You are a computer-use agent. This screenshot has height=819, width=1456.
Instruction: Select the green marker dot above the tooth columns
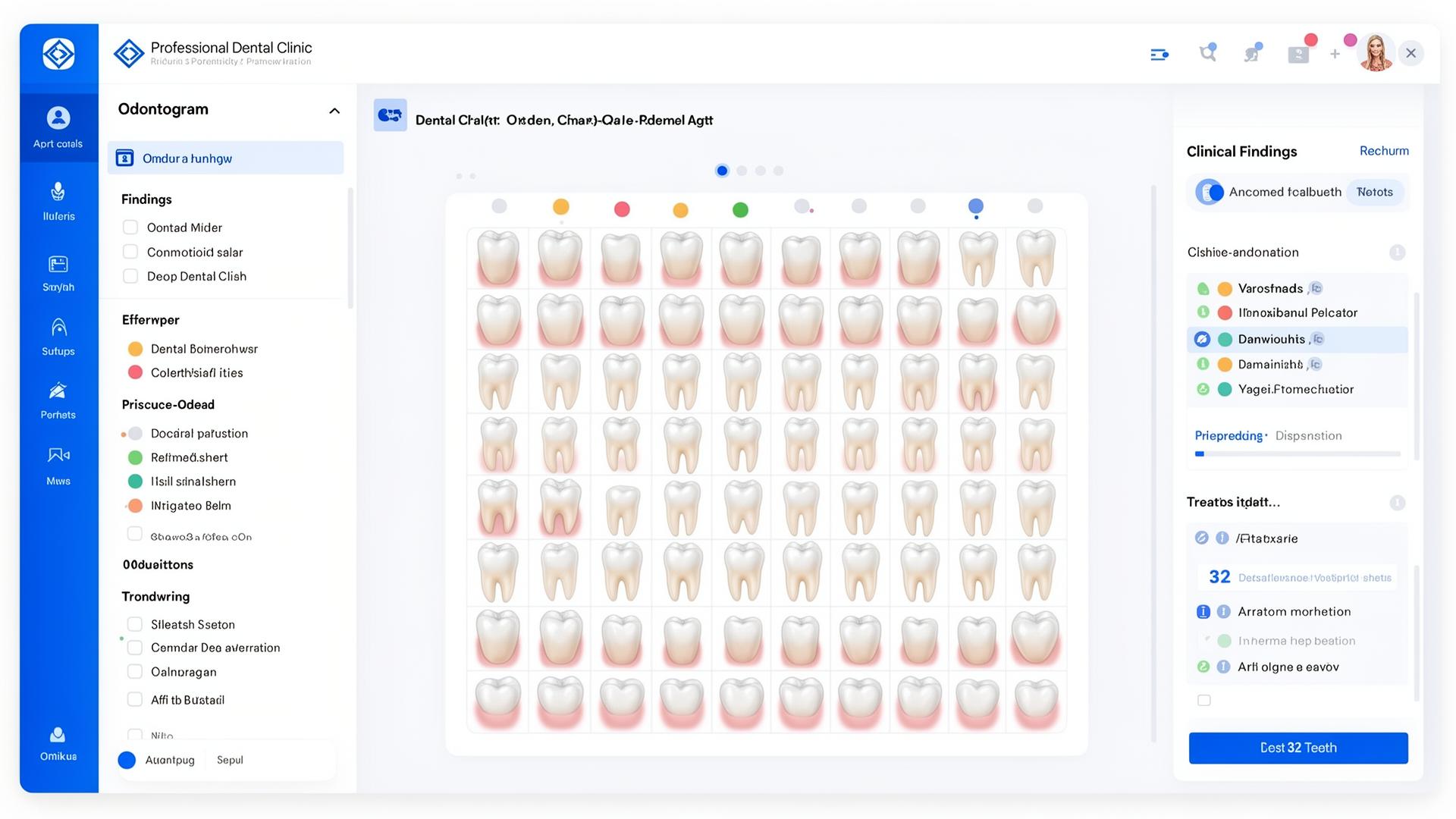point(740,210)
